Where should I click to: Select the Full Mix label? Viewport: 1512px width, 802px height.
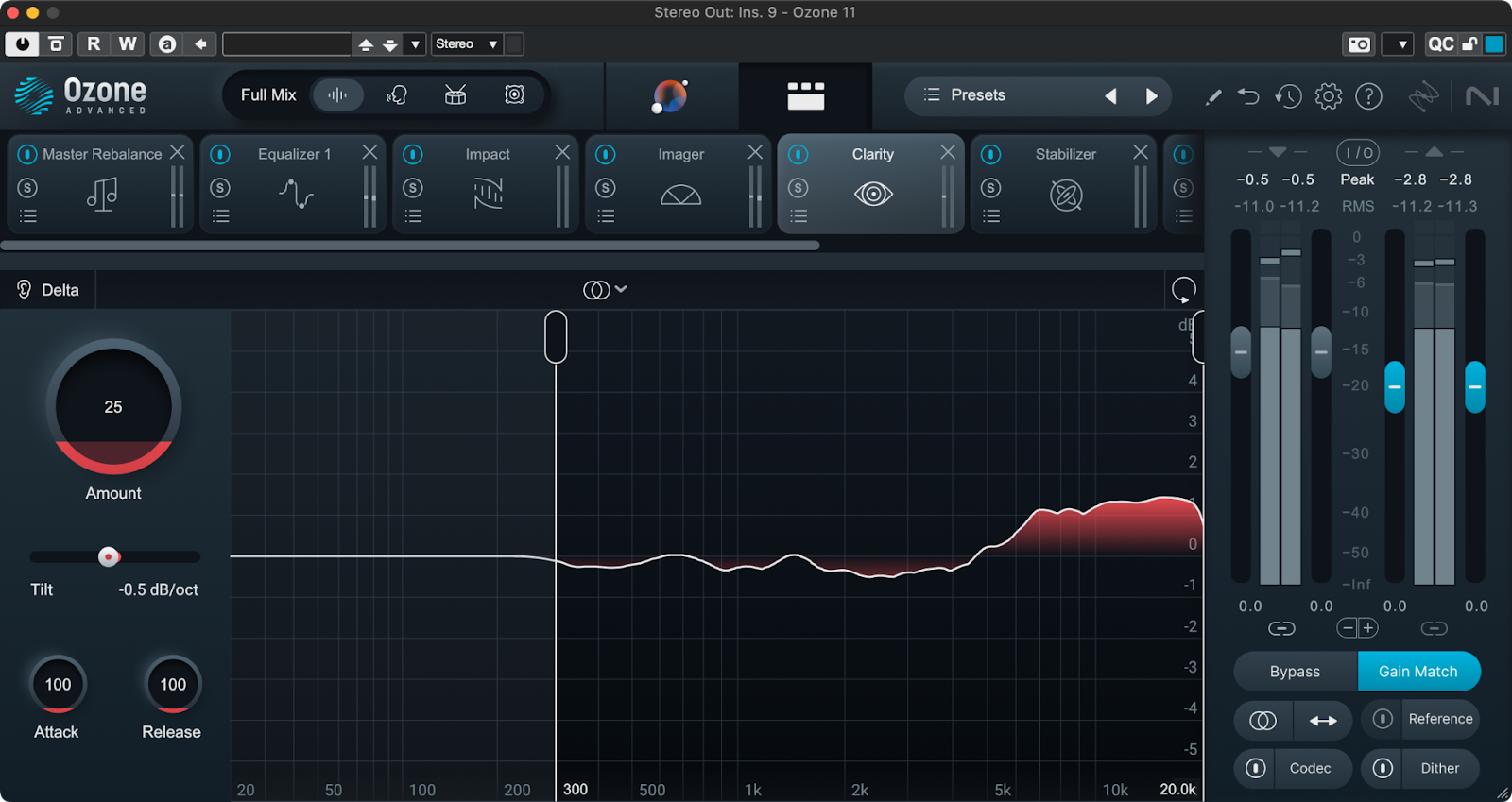[x=268, y=94]
